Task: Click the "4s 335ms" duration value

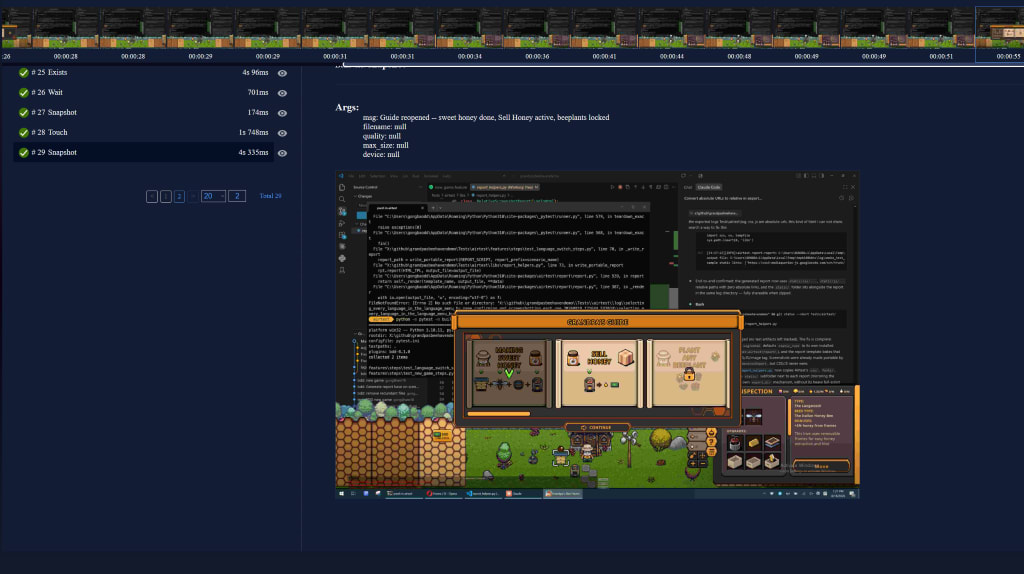Action: pos(253,152)
